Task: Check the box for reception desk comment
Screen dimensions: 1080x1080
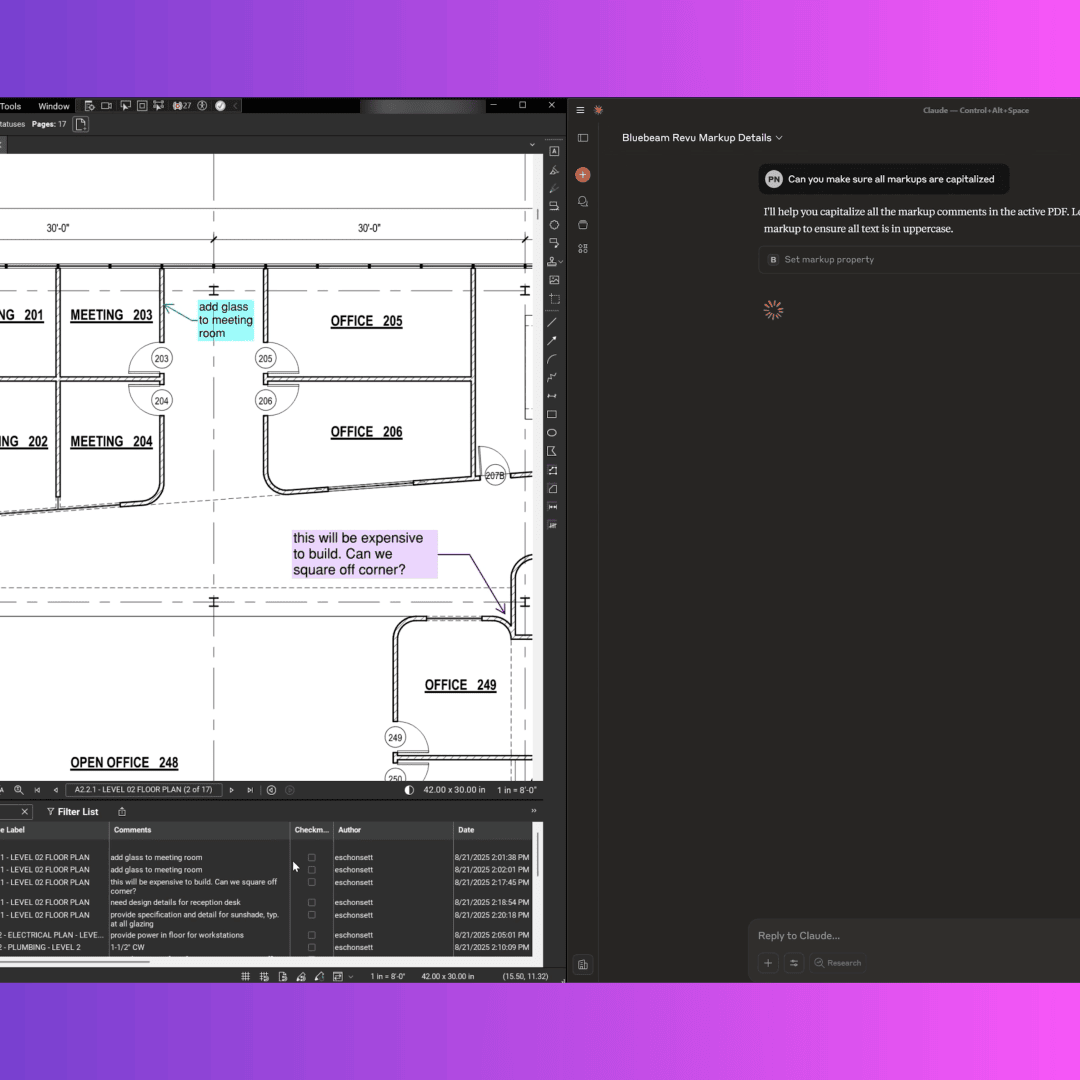Action: [311, 902]
